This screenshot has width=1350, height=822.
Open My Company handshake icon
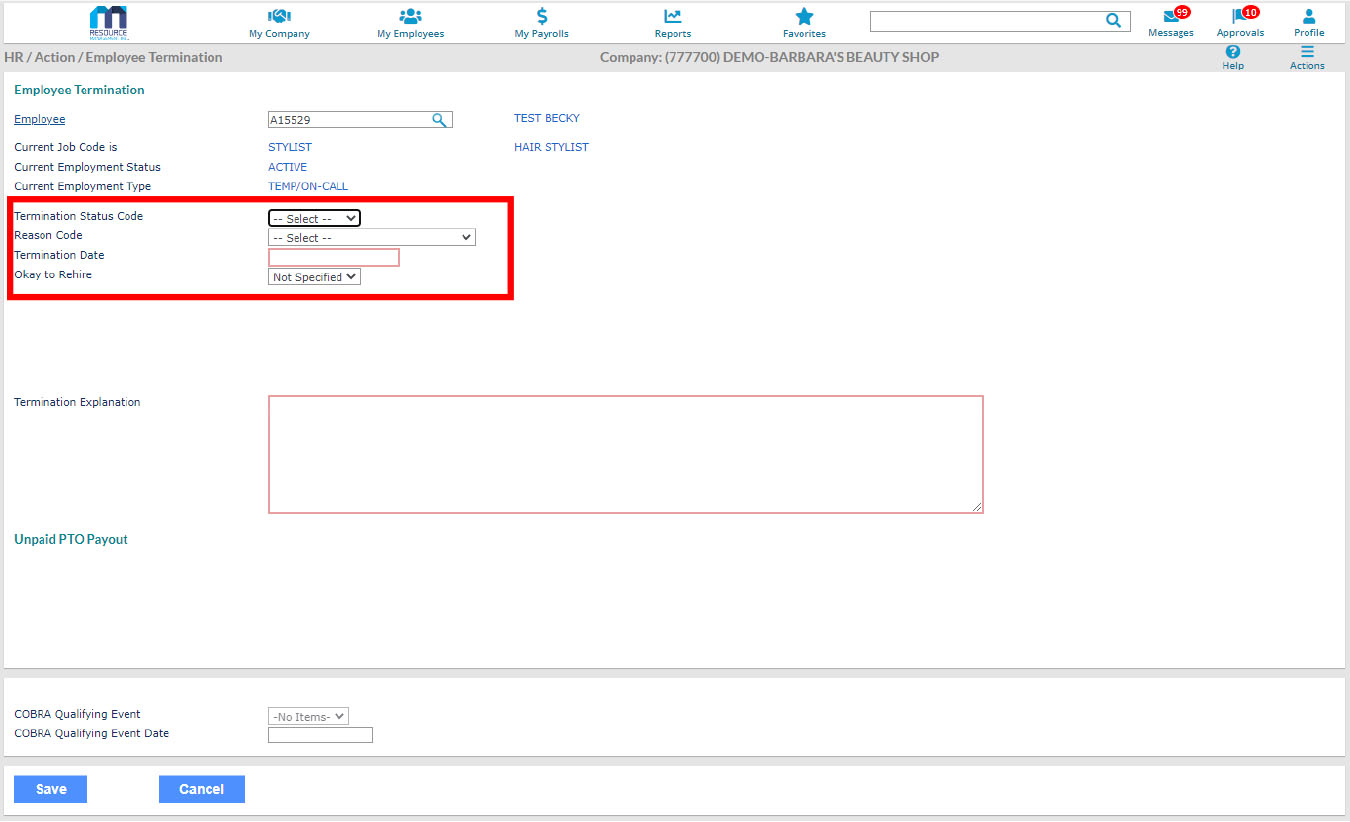279,16
